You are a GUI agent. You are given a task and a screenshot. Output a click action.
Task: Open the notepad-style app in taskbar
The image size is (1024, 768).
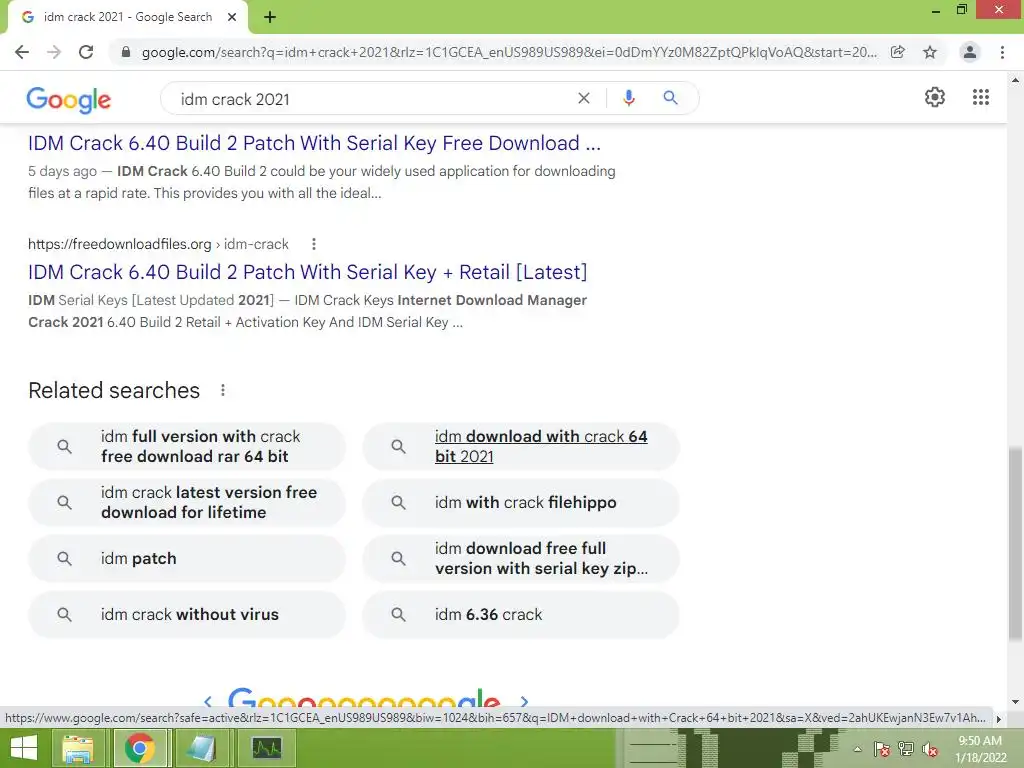pyautogui.click(x=203, y=748)
